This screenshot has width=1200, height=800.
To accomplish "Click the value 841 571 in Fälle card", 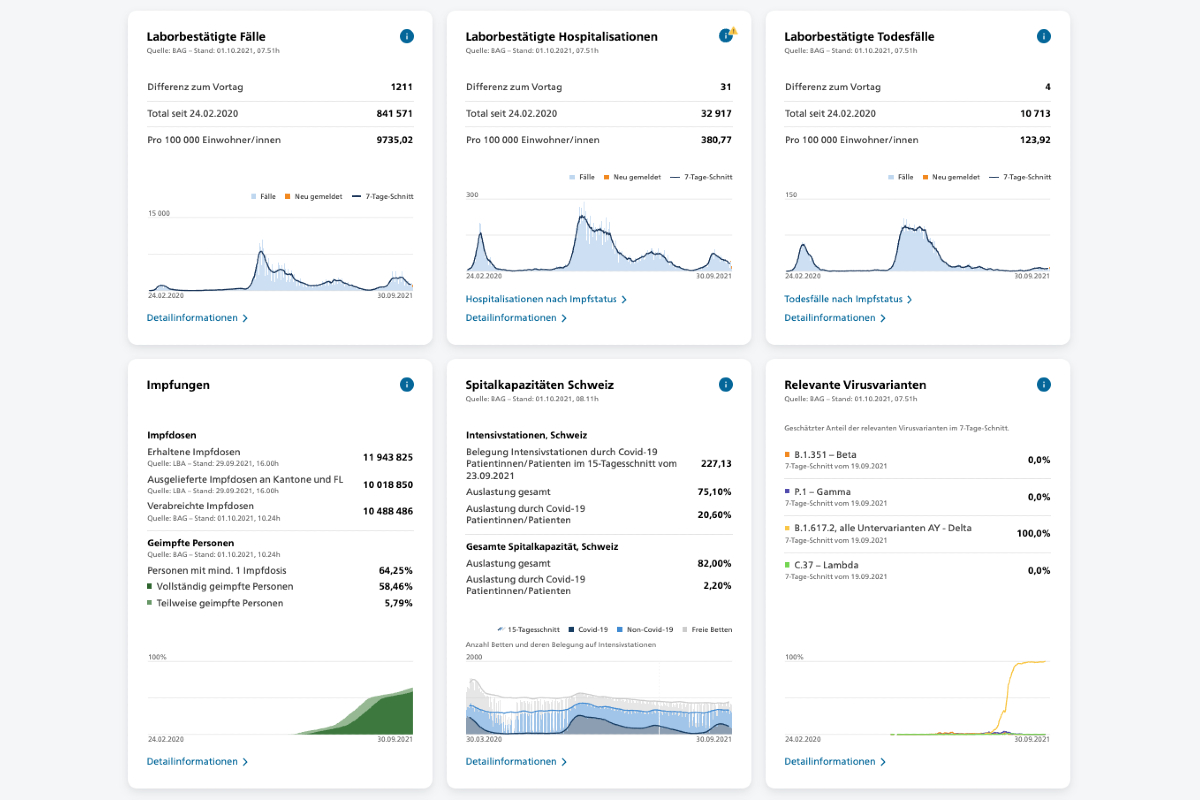I will click(395, 114).
